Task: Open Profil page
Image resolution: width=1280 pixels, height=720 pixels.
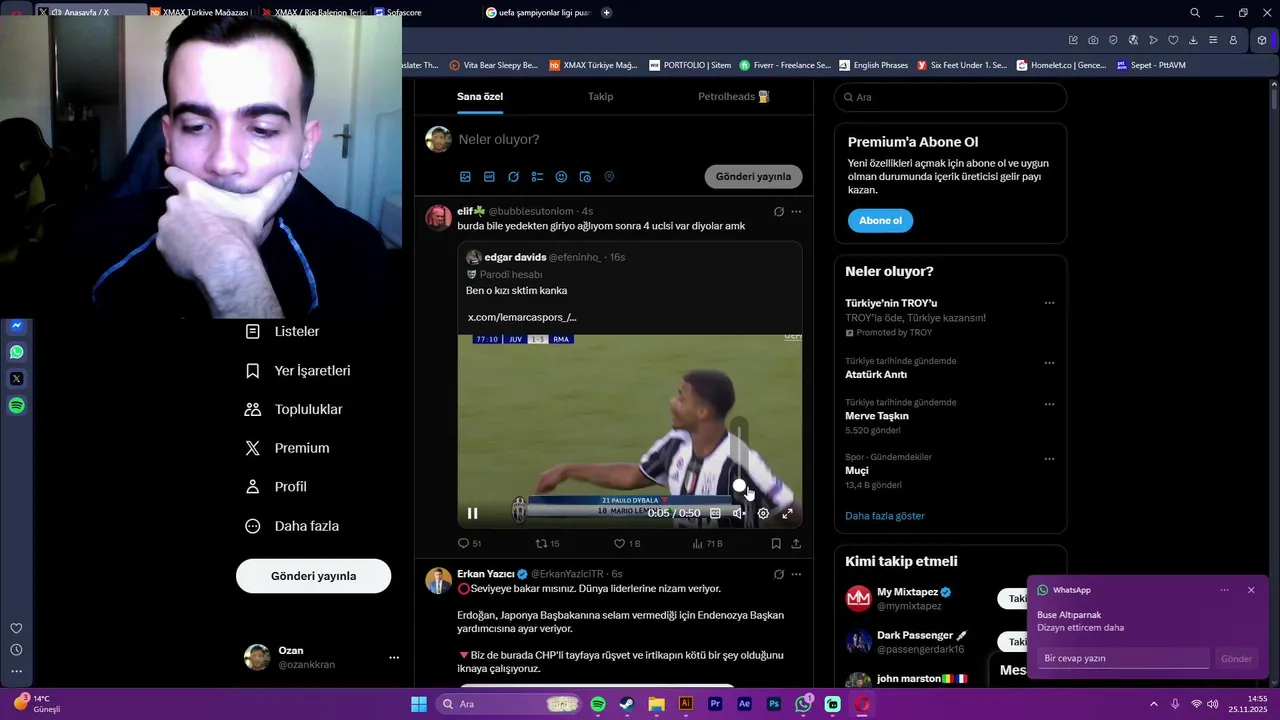Action: tap(277, 487)
